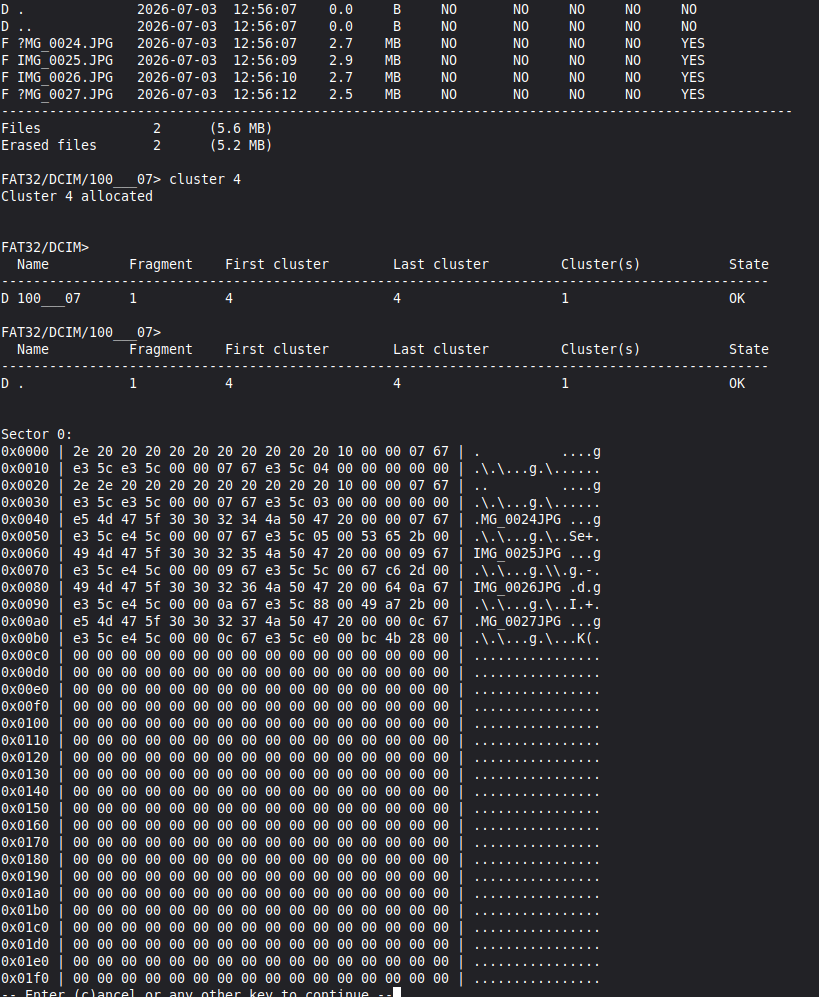Click ASCII text '.MG_0027JPG ...g'
819x997 pixels.
click(x=537, y=621)
